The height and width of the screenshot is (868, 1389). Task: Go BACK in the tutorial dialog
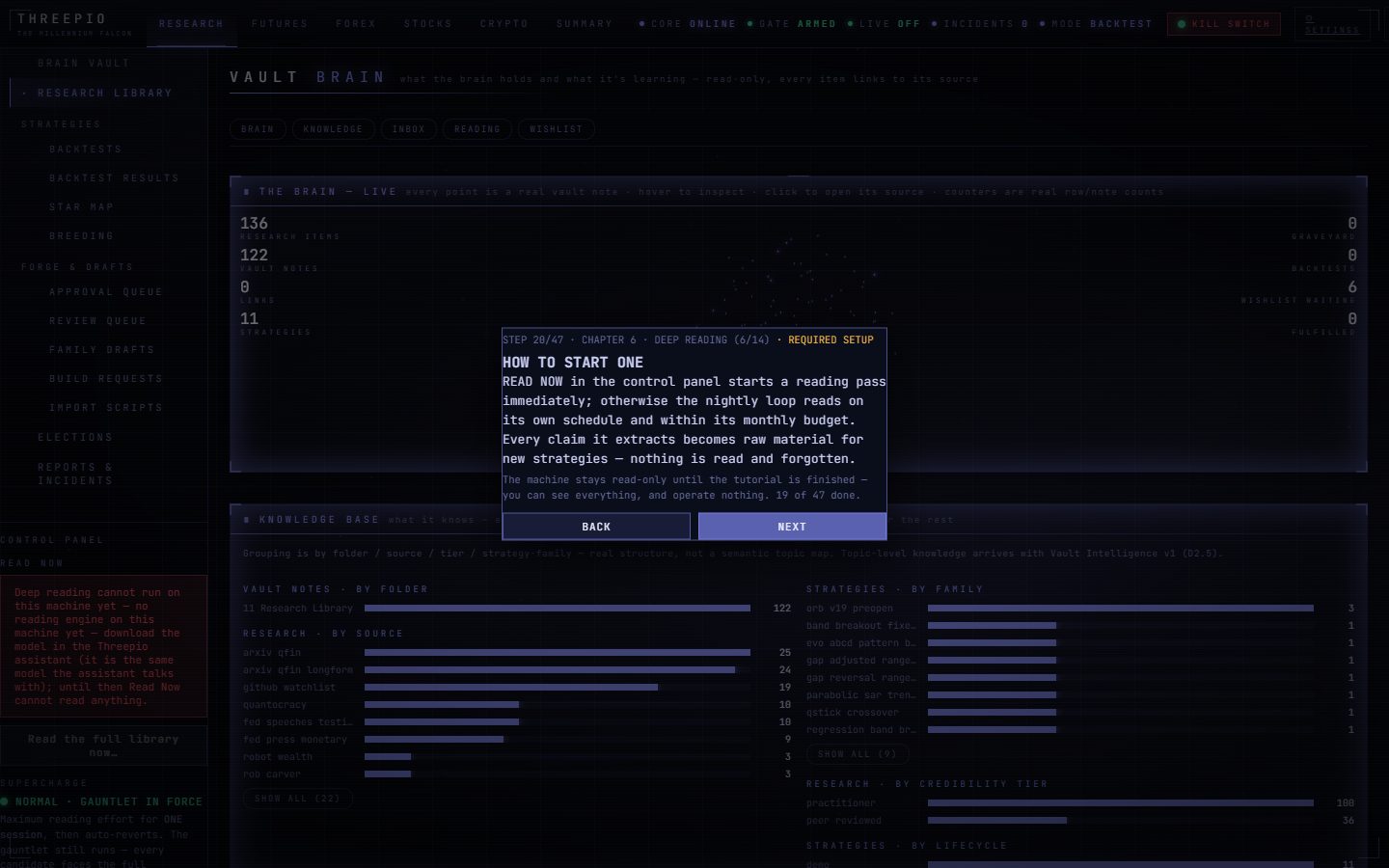pos(596,527)
